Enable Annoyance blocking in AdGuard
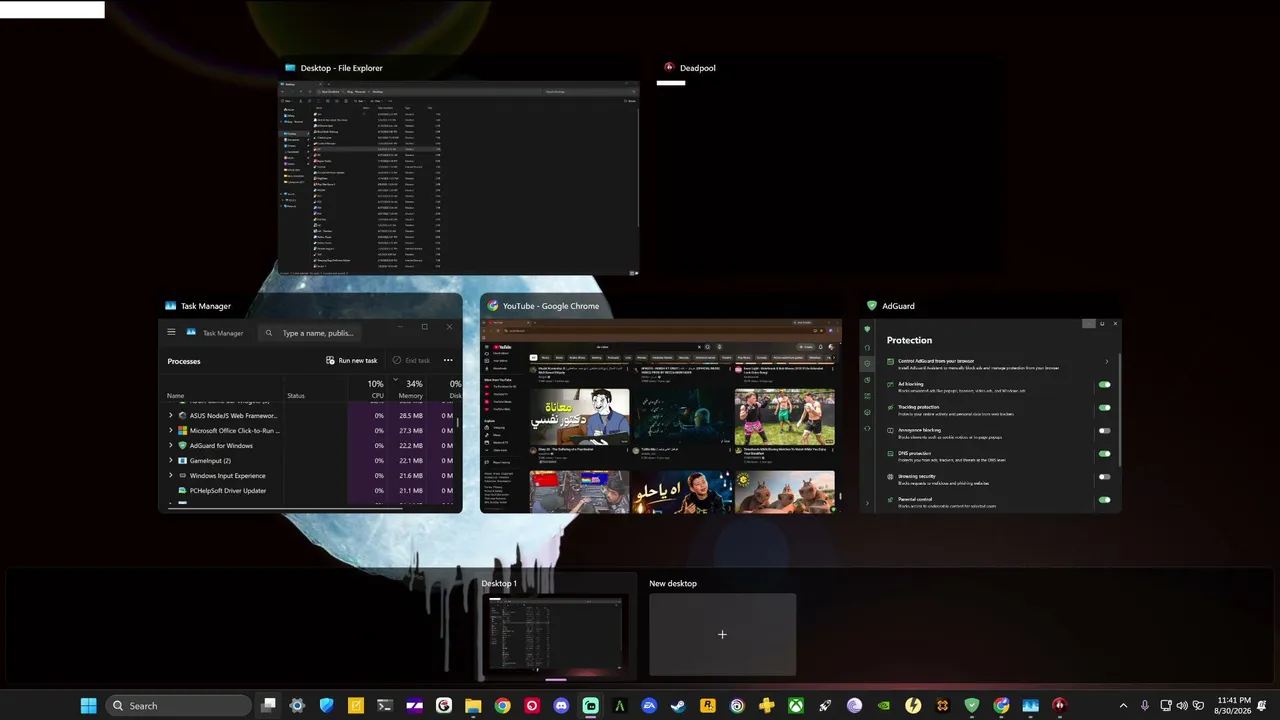 click(1104, 430)
